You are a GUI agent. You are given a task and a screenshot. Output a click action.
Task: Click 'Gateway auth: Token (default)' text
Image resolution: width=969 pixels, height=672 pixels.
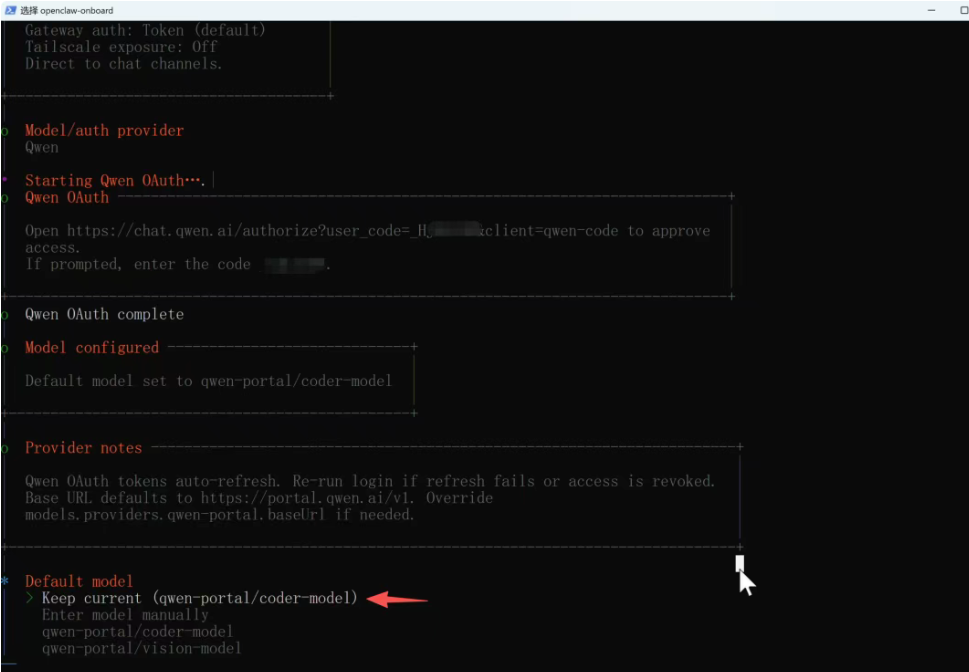[x=145, y=30]
